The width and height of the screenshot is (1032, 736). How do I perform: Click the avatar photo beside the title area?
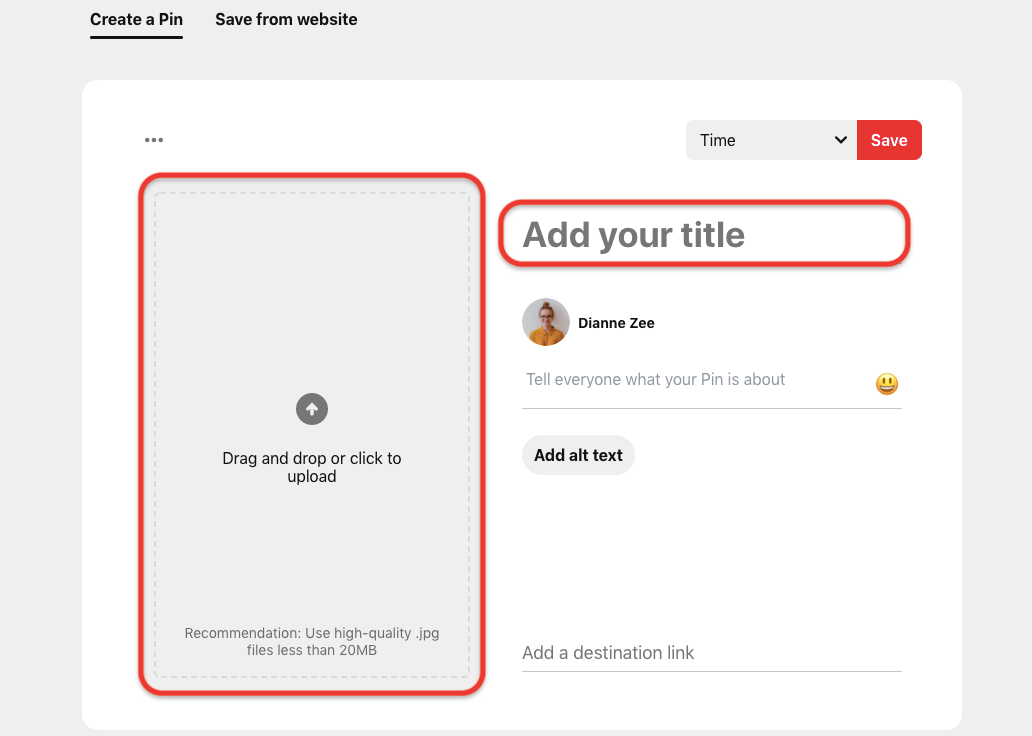pyautogui.click(x=545, y=322)
